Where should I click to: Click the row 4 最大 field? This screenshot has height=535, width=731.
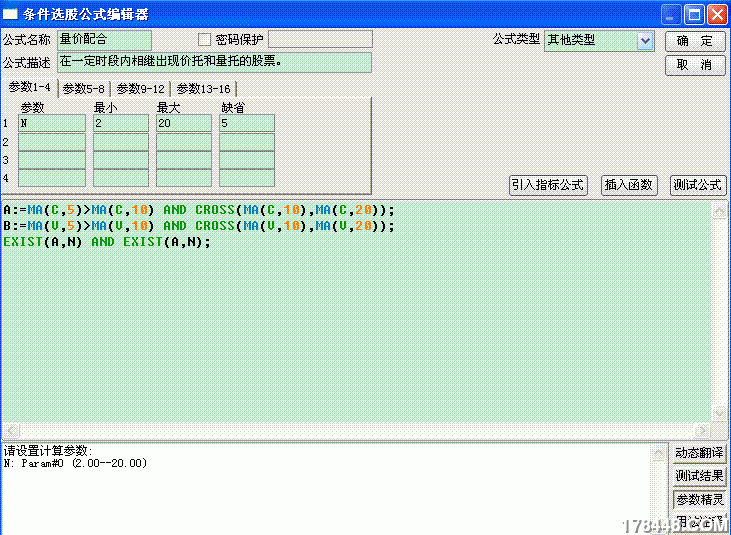coord(184,178)
